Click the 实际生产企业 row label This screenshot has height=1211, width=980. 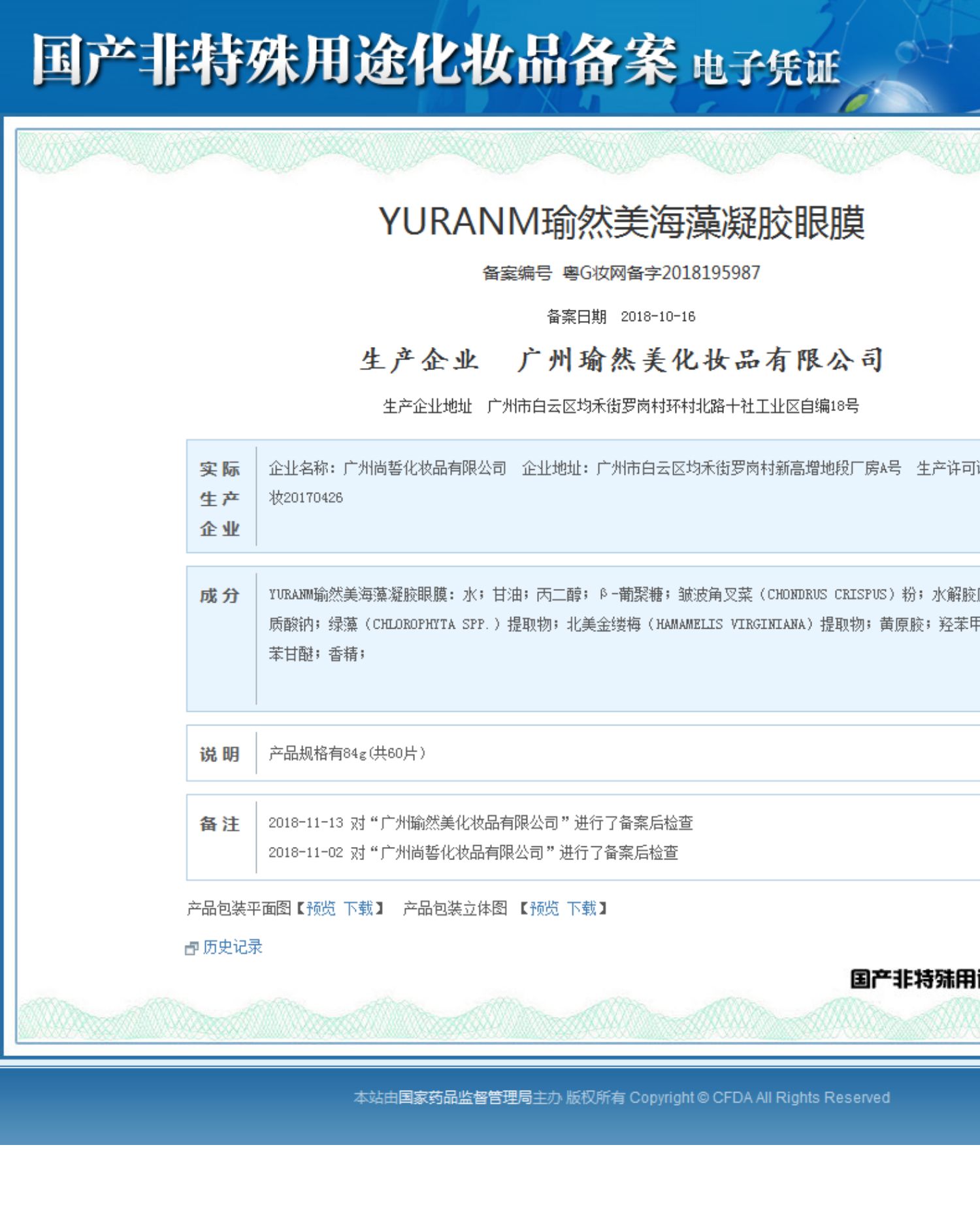(x=220, y=499)
